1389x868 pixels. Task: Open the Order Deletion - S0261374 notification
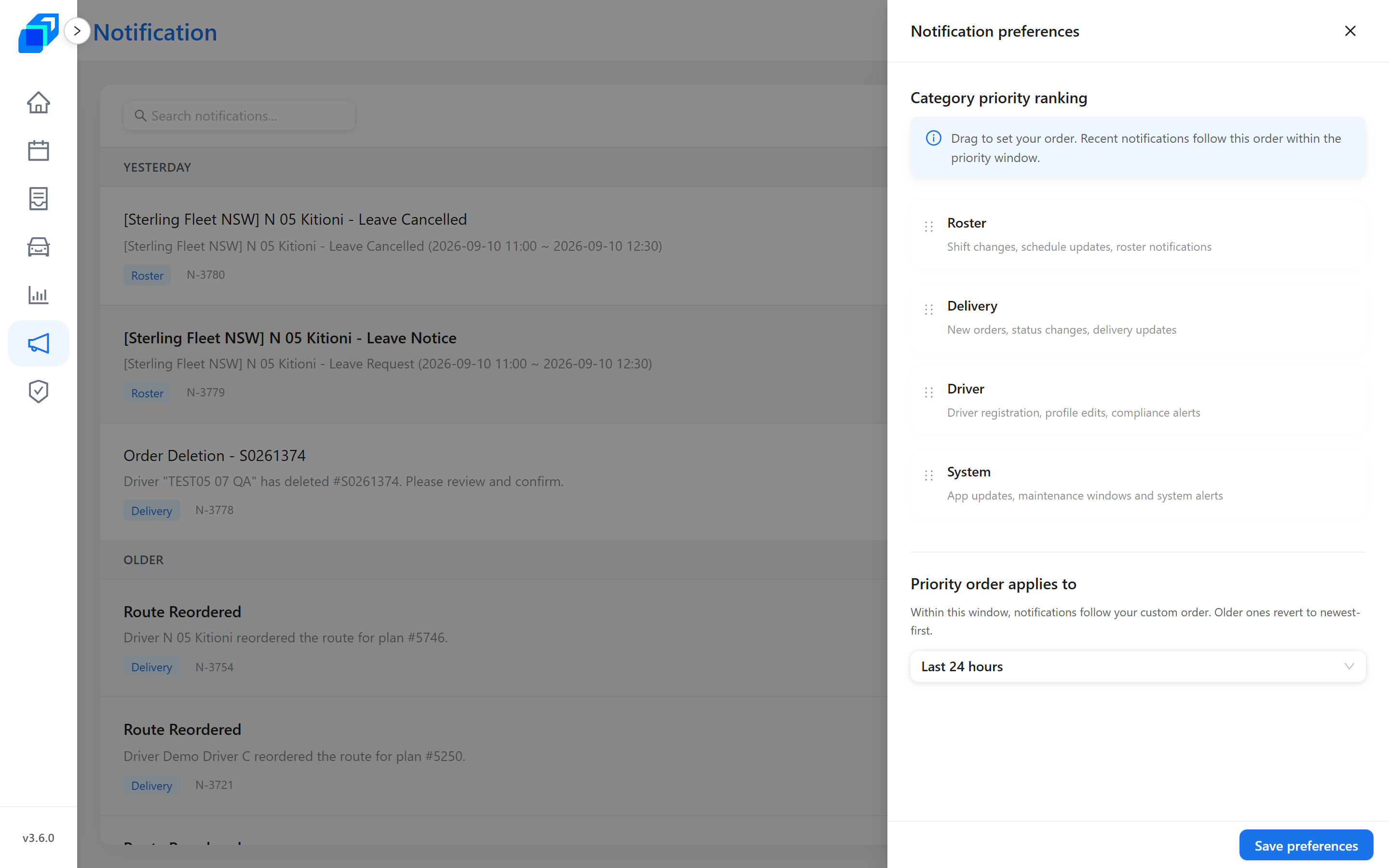[x=493, y=481]
